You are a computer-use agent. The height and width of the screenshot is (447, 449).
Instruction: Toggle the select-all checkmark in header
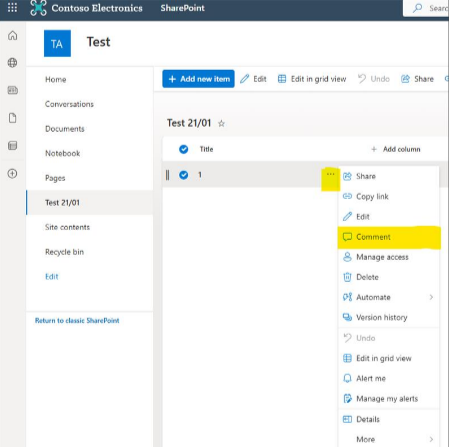click(x=184, y=149)
